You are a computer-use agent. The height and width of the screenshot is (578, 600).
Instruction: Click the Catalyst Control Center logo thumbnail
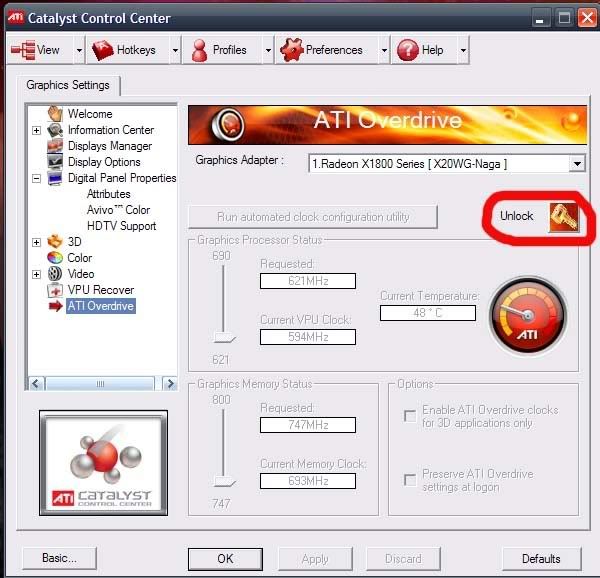point(103,463)
